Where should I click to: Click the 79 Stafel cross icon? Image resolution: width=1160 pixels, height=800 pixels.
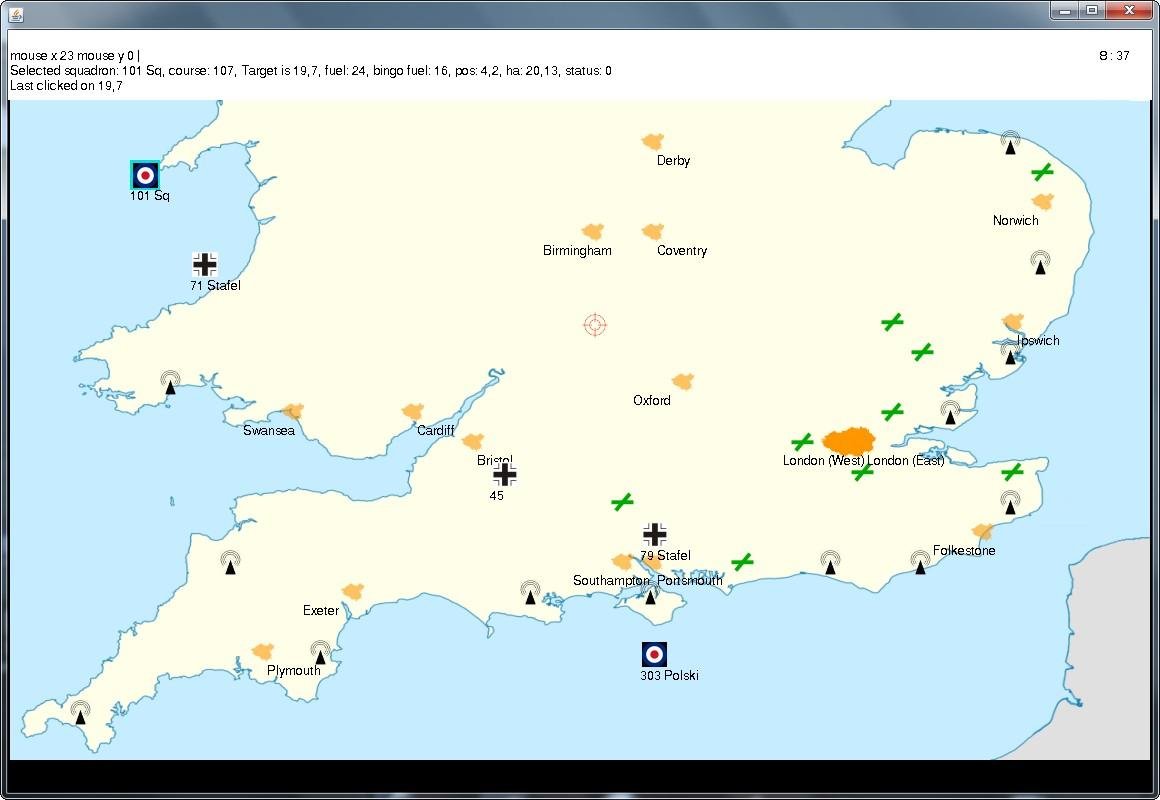[655, 535]
